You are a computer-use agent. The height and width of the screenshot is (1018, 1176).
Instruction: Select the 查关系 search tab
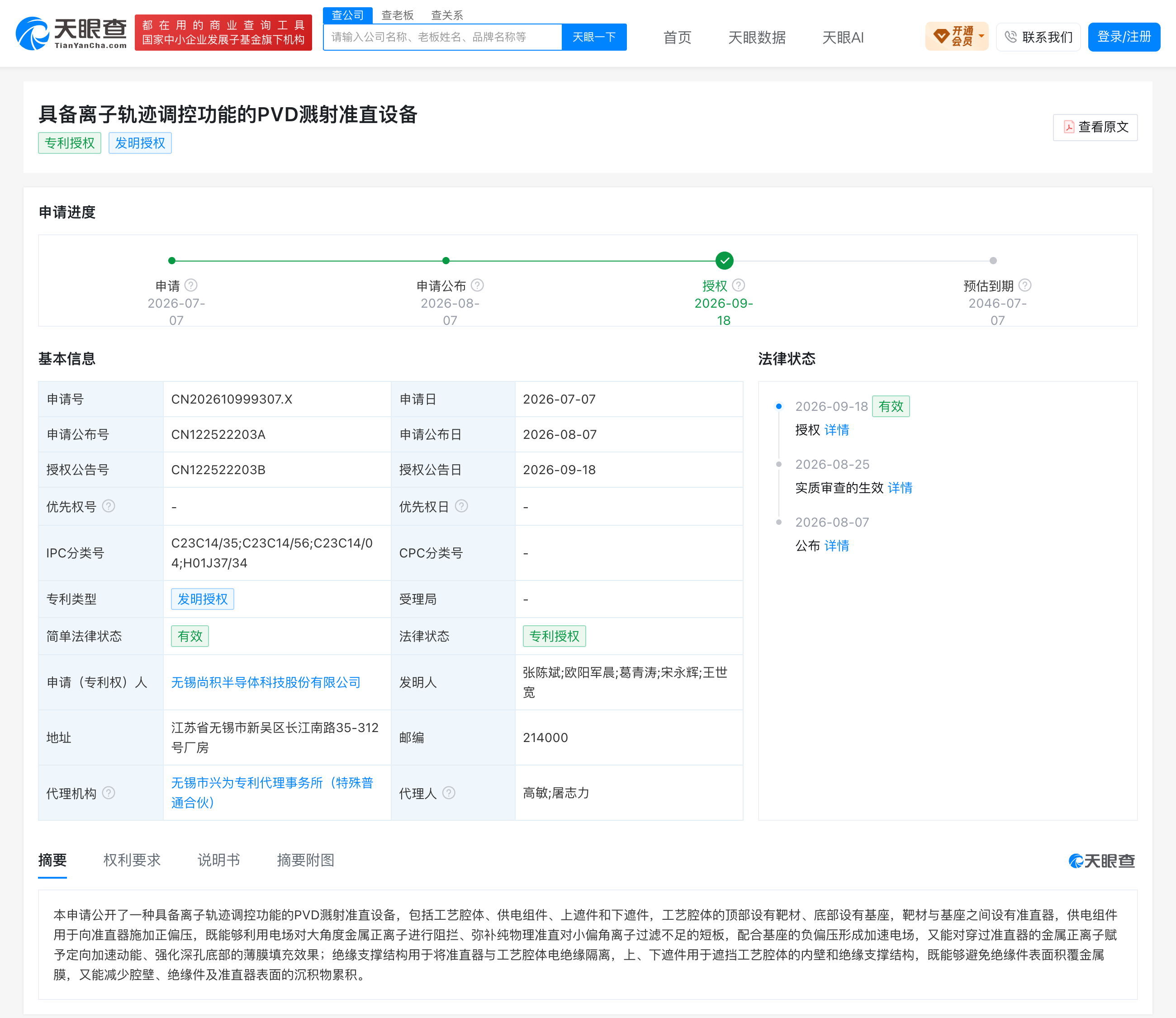click(447, 15)
